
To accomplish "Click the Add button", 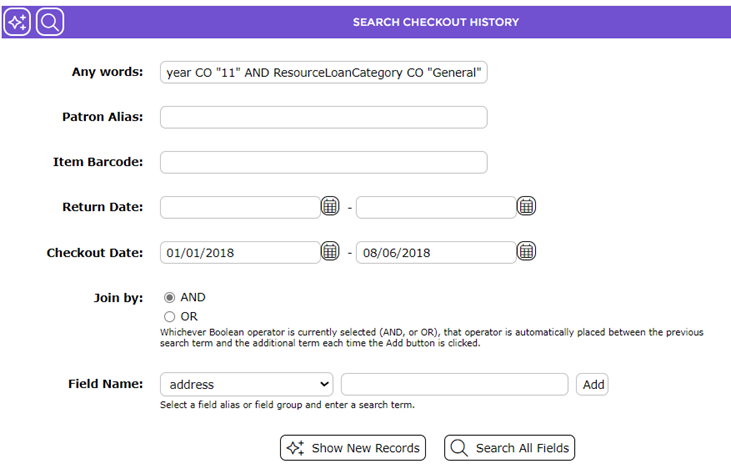I will point(592,385).
